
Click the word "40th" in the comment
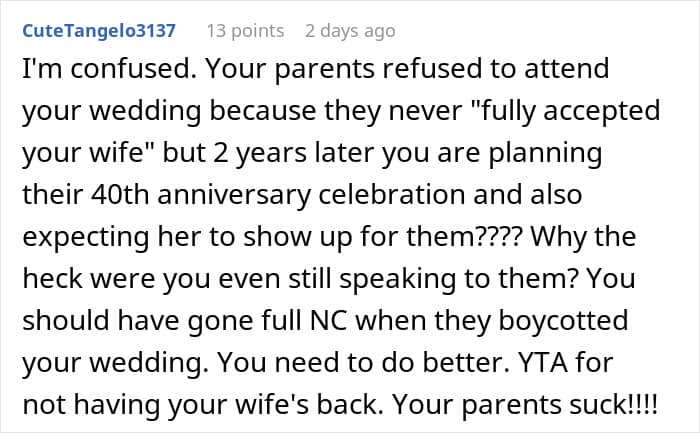pos(120,194)
